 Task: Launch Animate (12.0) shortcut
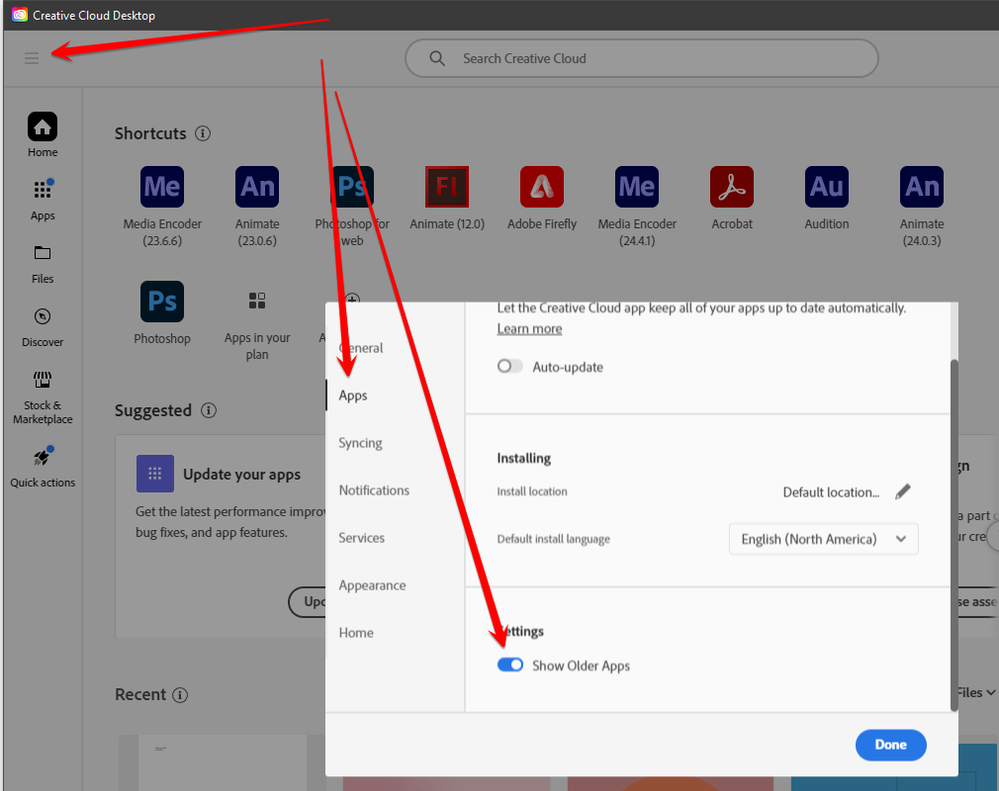pyautogui.click(x=447, y=187)
